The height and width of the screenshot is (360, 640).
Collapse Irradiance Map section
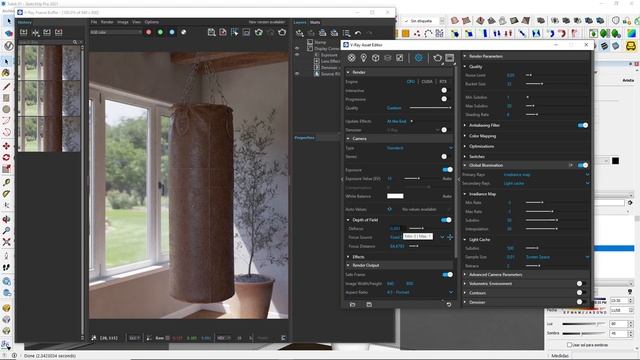465,194
